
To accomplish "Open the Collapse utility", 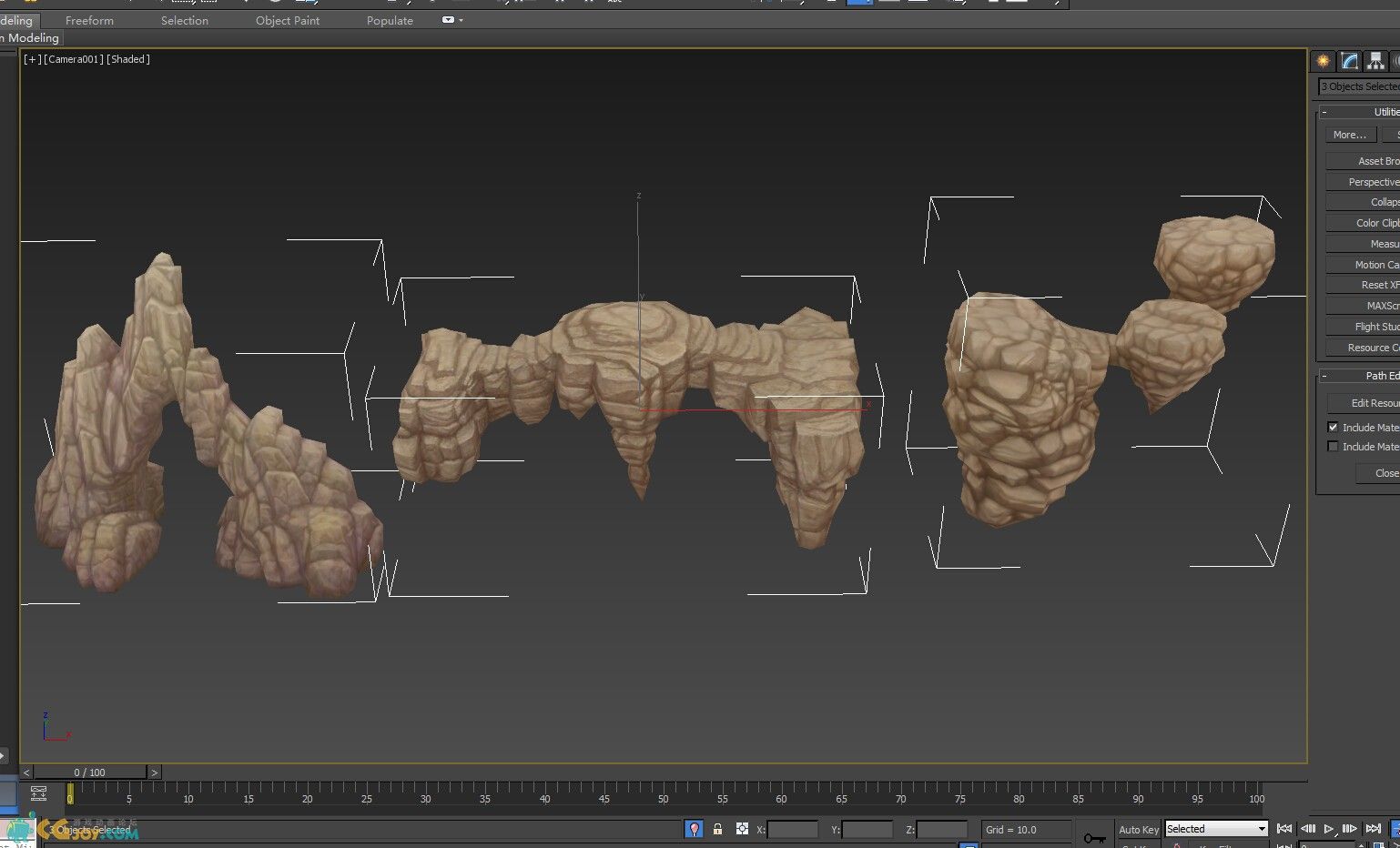I will (x=1363, y=202).
